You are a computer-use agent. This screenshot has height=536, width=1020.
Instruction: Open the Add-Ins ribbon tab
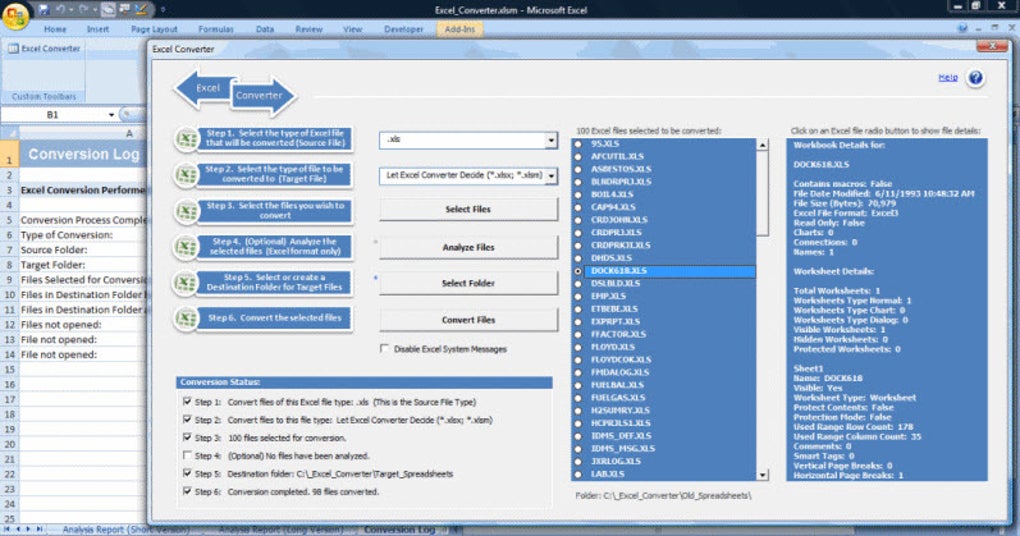(460, 29)
